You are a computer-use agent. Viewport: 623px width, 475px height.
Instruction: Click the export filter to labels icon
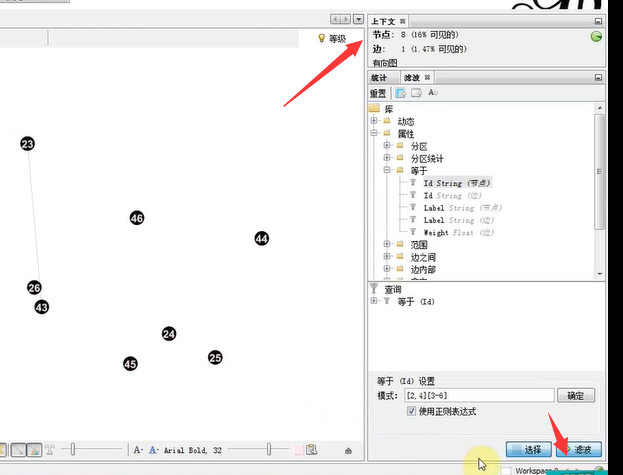tap(433, 93)
